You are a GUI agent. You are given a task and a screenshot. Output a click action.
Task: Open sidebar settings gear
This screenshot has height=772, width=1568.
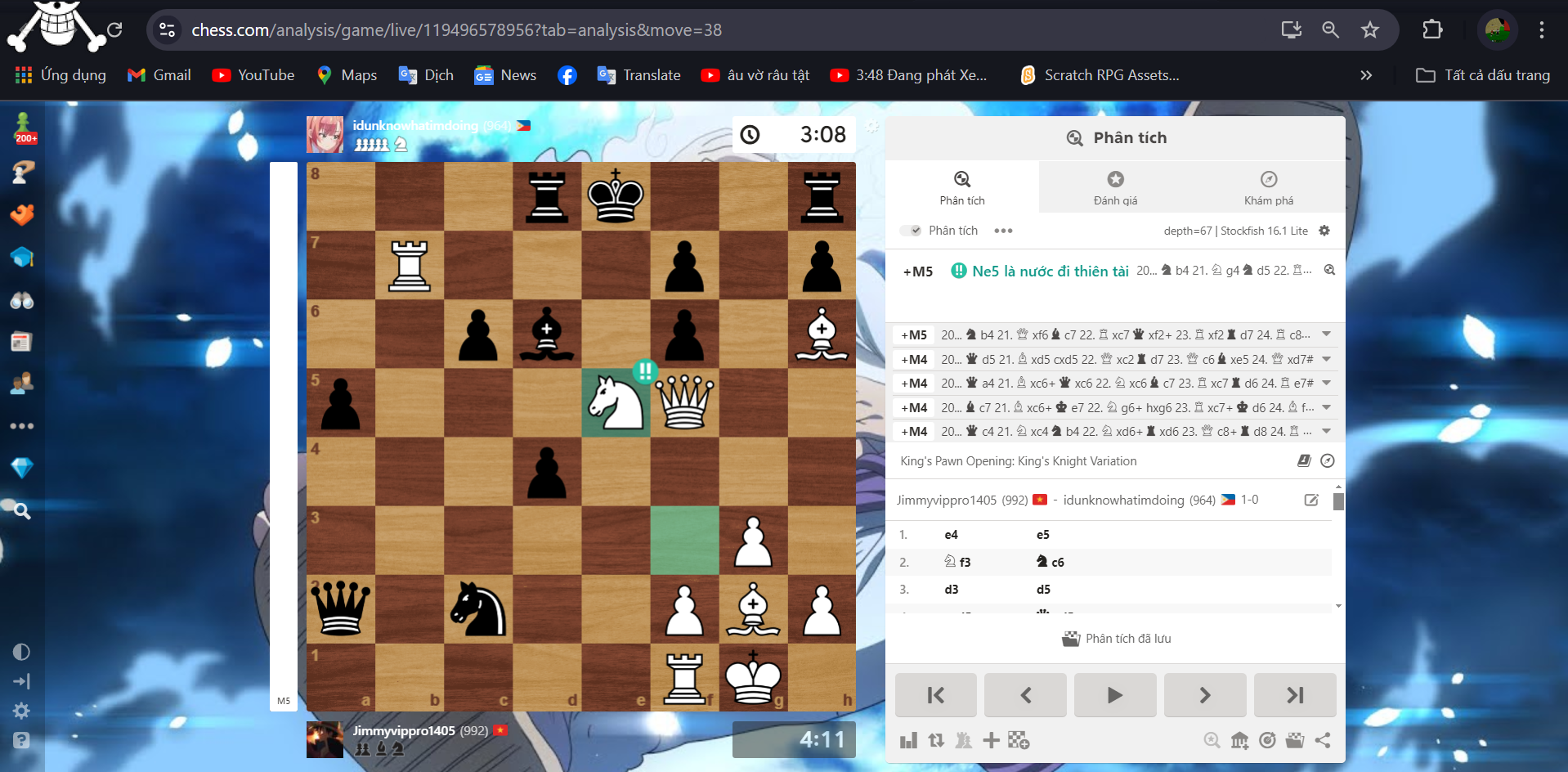[21, 711]
